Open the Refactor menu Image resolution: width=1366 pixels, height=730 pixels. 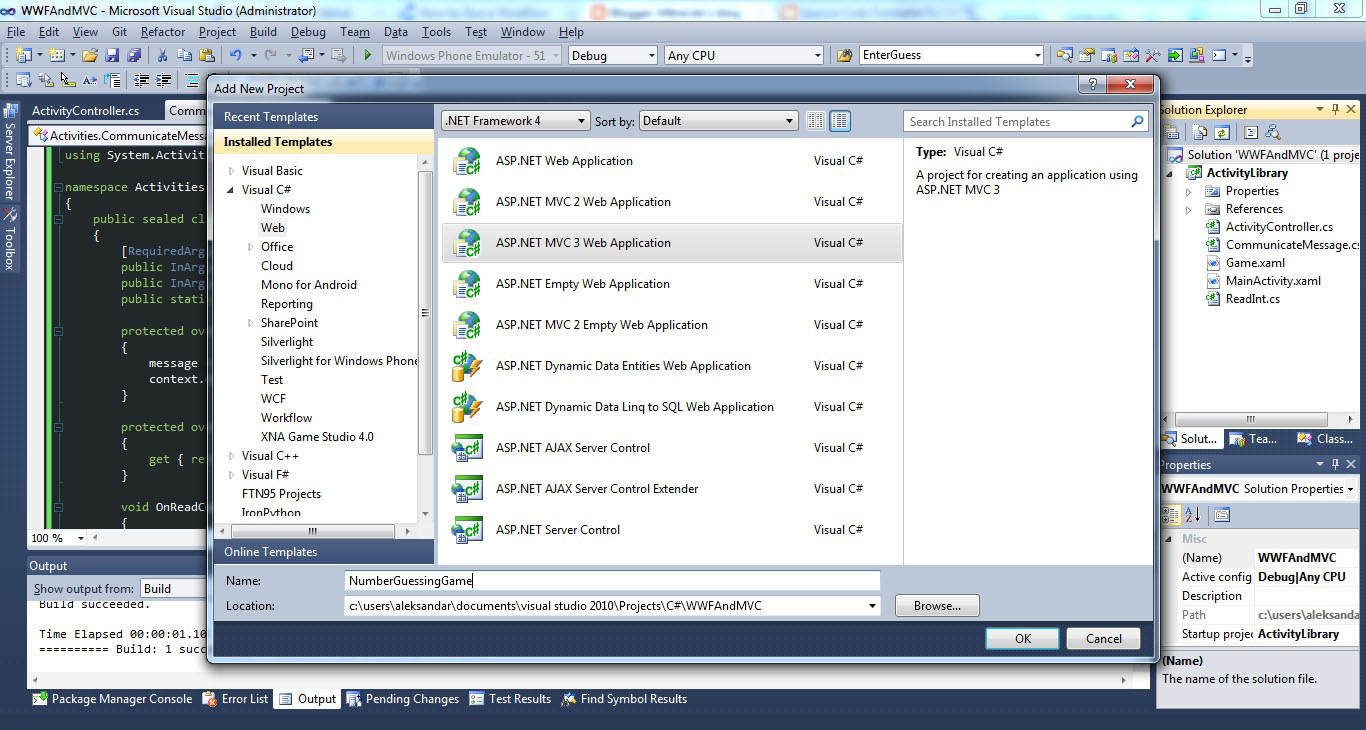pyautogui.click(x=163, y=32)
